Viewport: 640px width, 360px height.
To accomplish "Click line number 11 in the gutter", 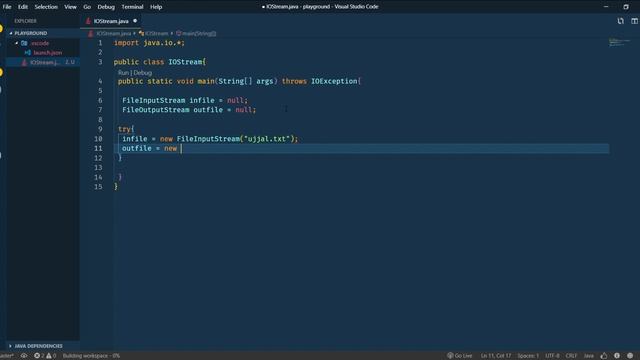I will 98,148.
